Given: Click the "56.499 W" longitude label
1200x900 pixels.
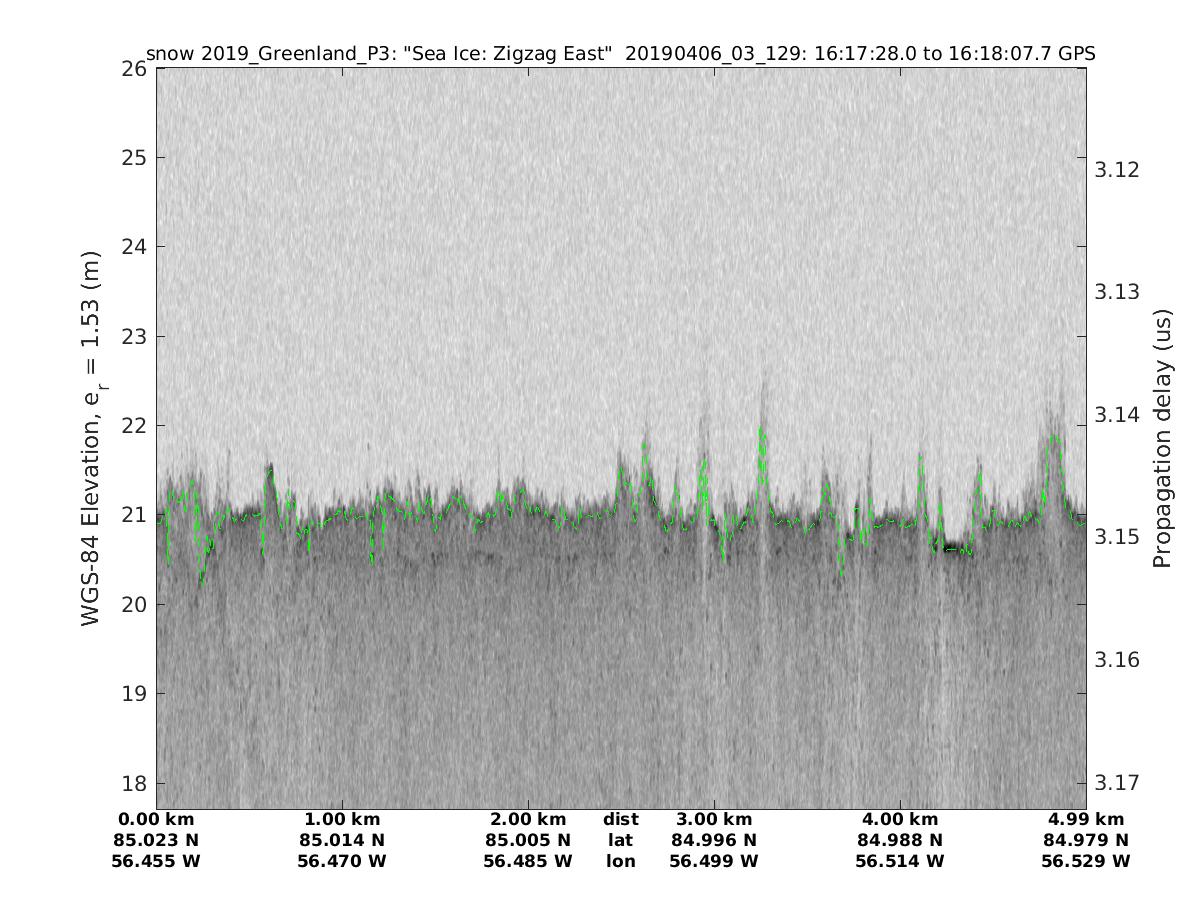Looking at the screenshot, I should point(714,861).
